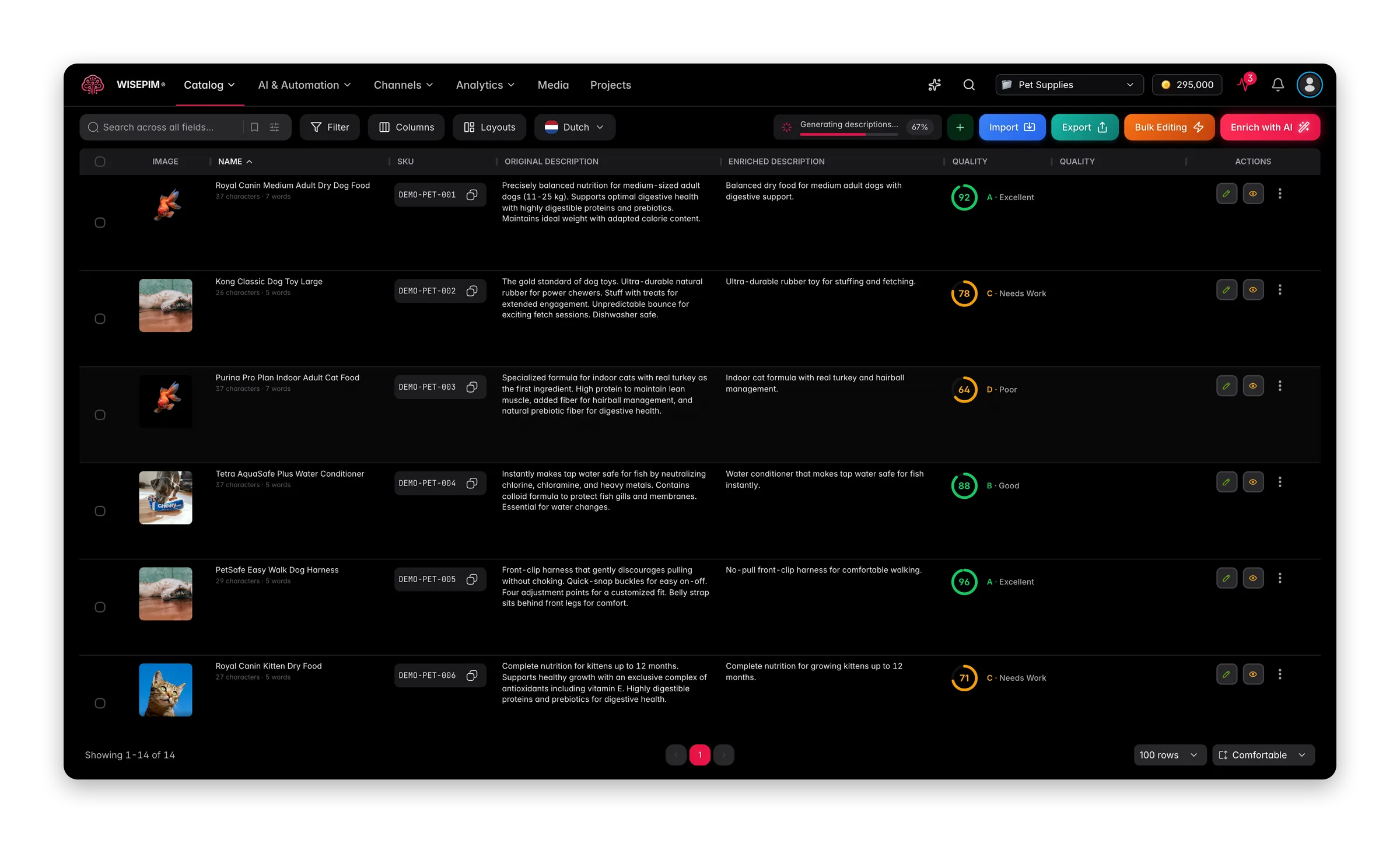This screenshot has height=843, width=1400.
Task: Preview PetSafe Easy Walk Harness via eye icon
Action: click(1253, 578)
